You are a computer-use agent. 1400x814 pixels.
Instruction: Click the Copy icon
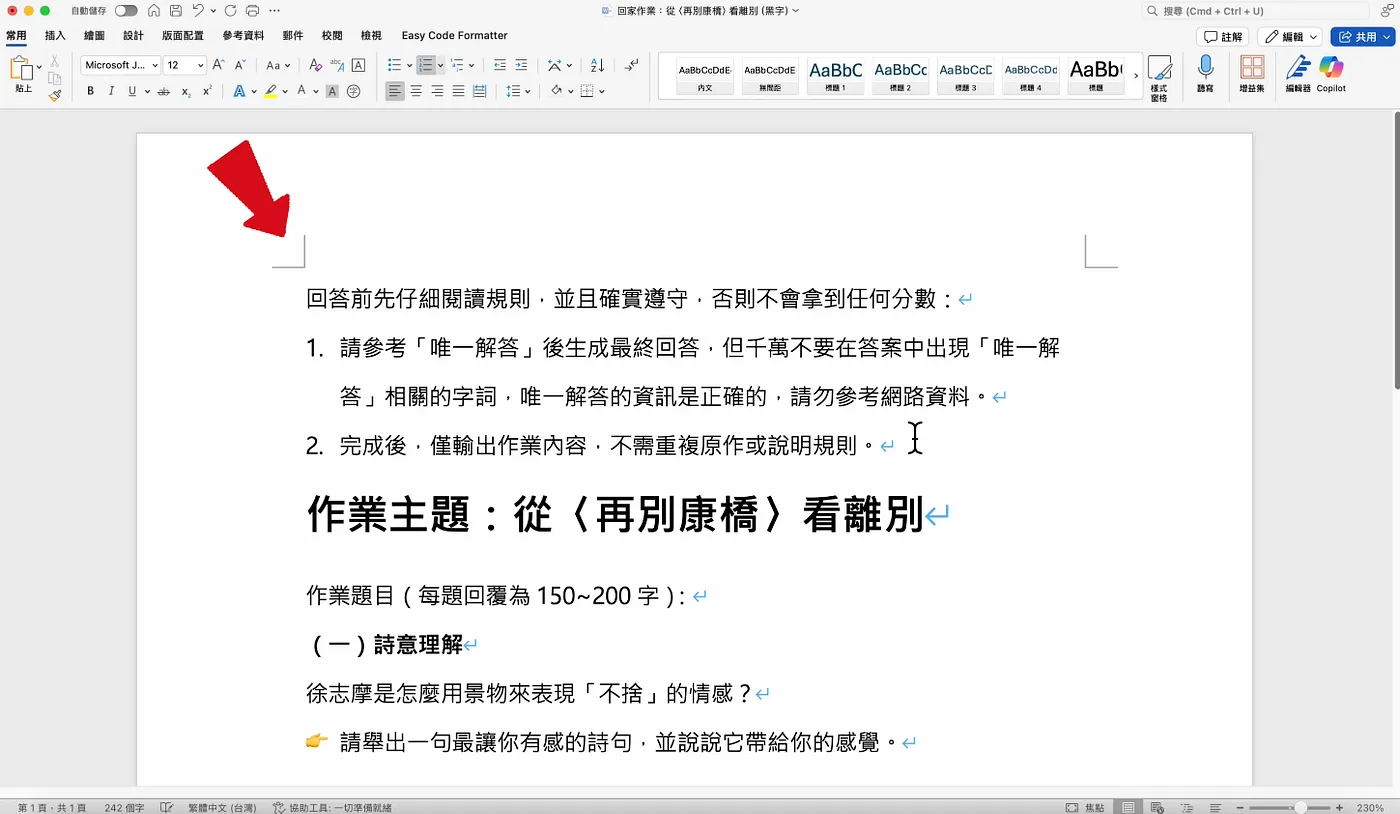(x=55, y=78)
